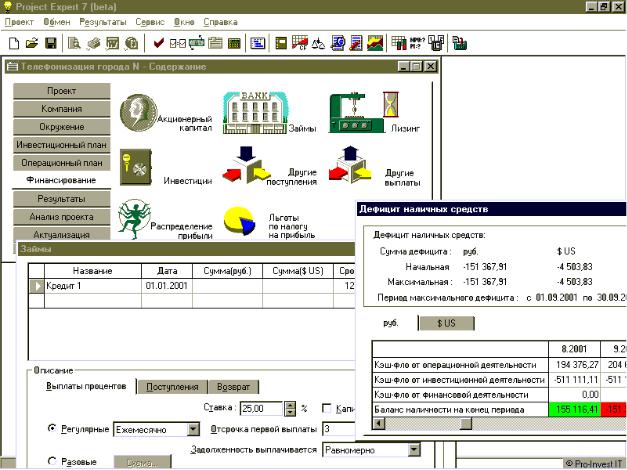Click the Окружение section button
This screenshot has width=627, height=470.
[62, 127]
